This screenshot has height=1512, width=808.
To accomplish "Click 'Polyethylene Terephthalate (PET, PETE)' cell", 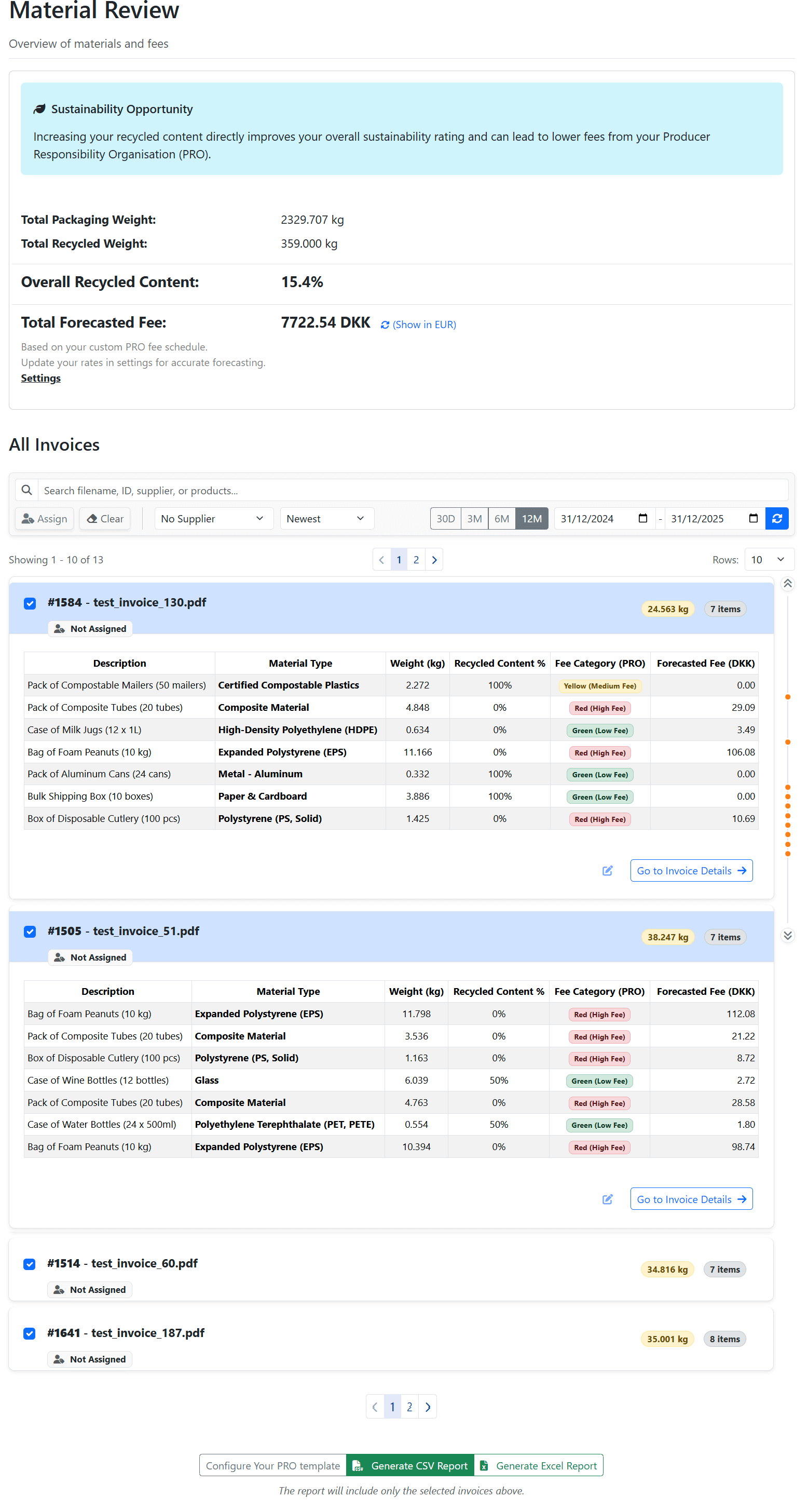I will pyautogui.click(x=287, y=1125).
